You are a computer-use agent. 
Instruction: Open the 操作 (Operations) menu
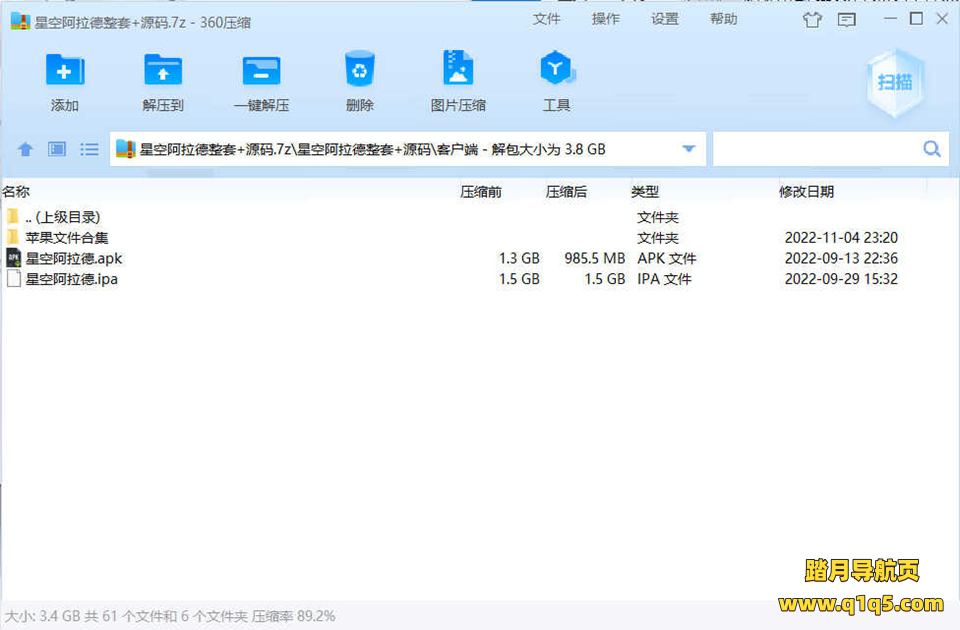(x=605, y=19)
